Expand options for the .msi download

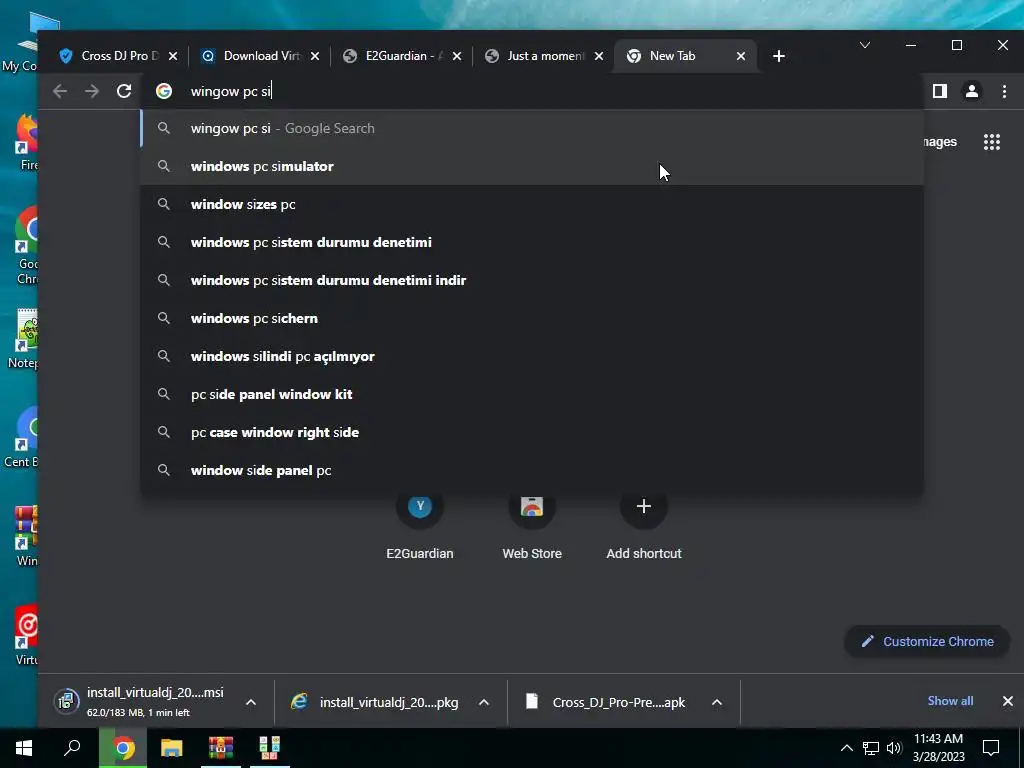[251, 703]
